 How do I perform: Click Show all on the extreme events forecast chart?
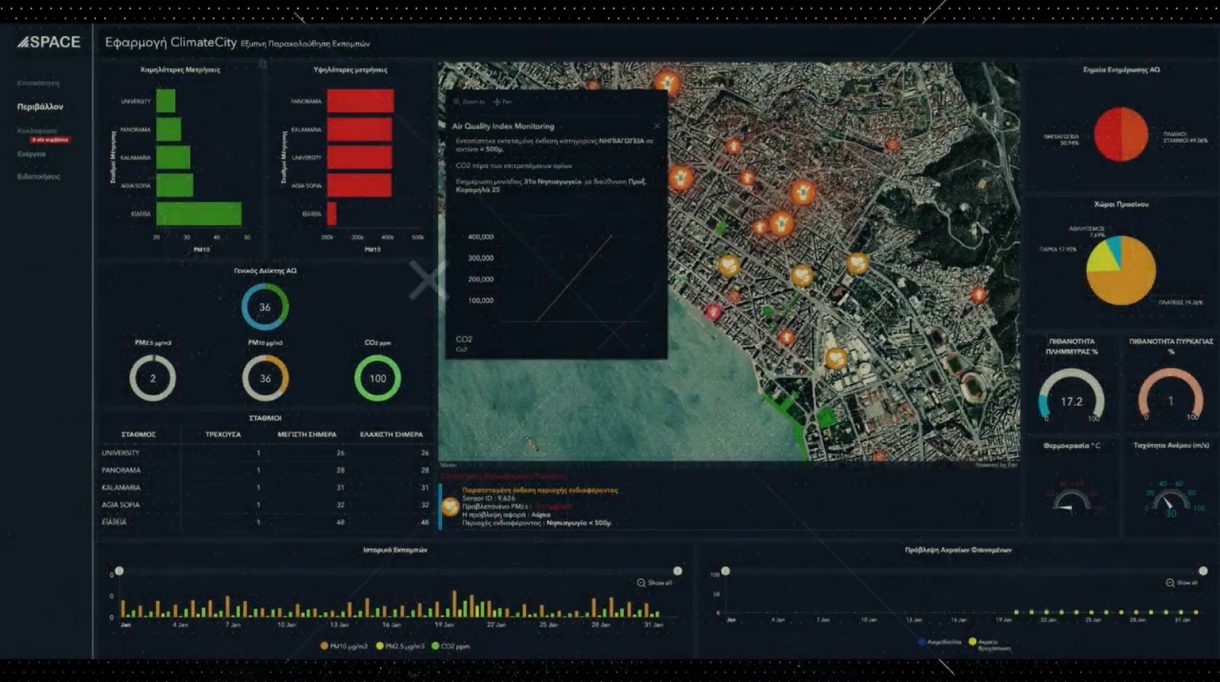click(x=1181, y=582)
